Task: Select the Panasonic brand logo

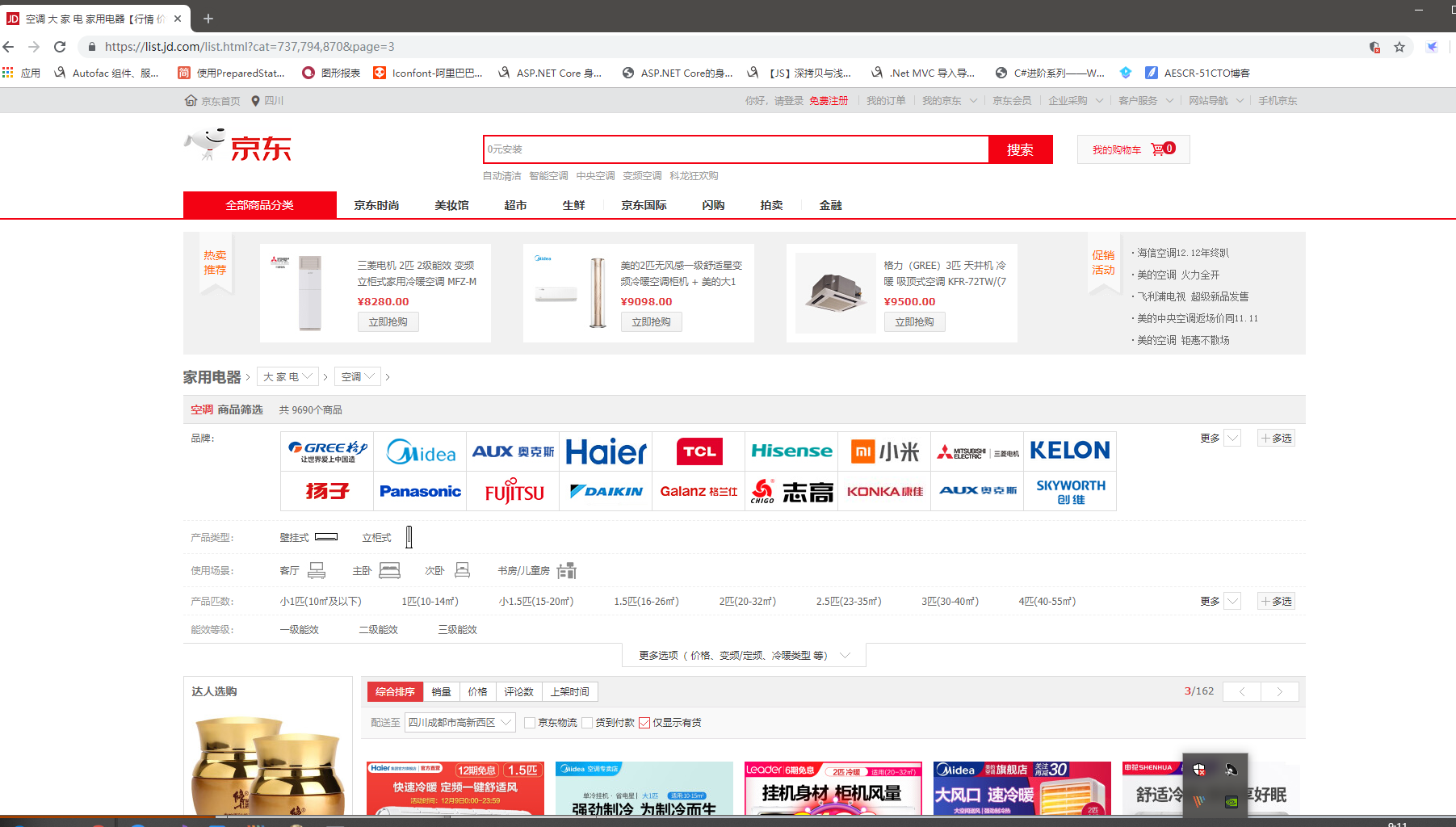Action: 420,491
